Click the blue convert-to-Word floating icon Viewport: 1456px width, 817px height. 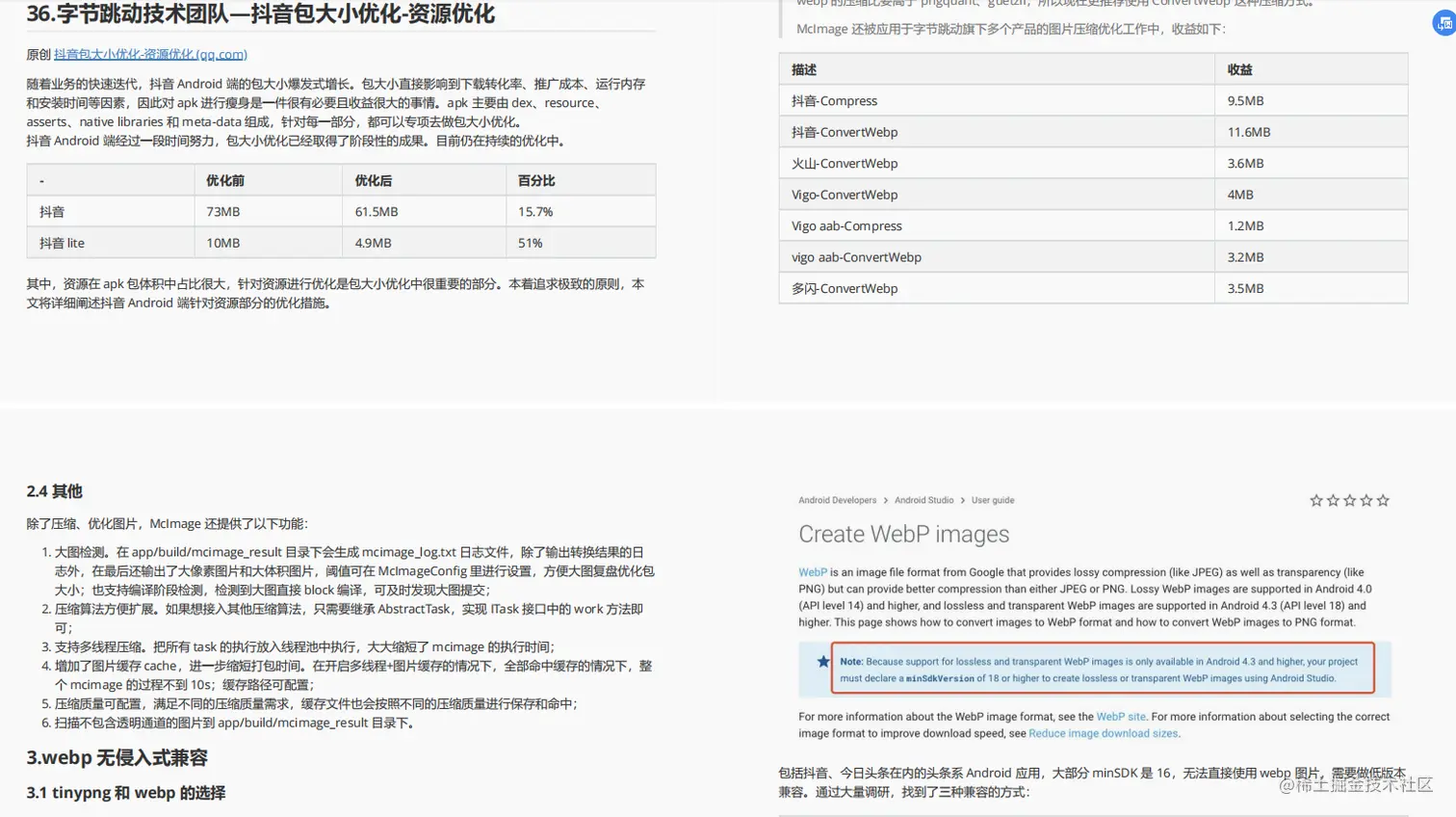(1444, 24)
